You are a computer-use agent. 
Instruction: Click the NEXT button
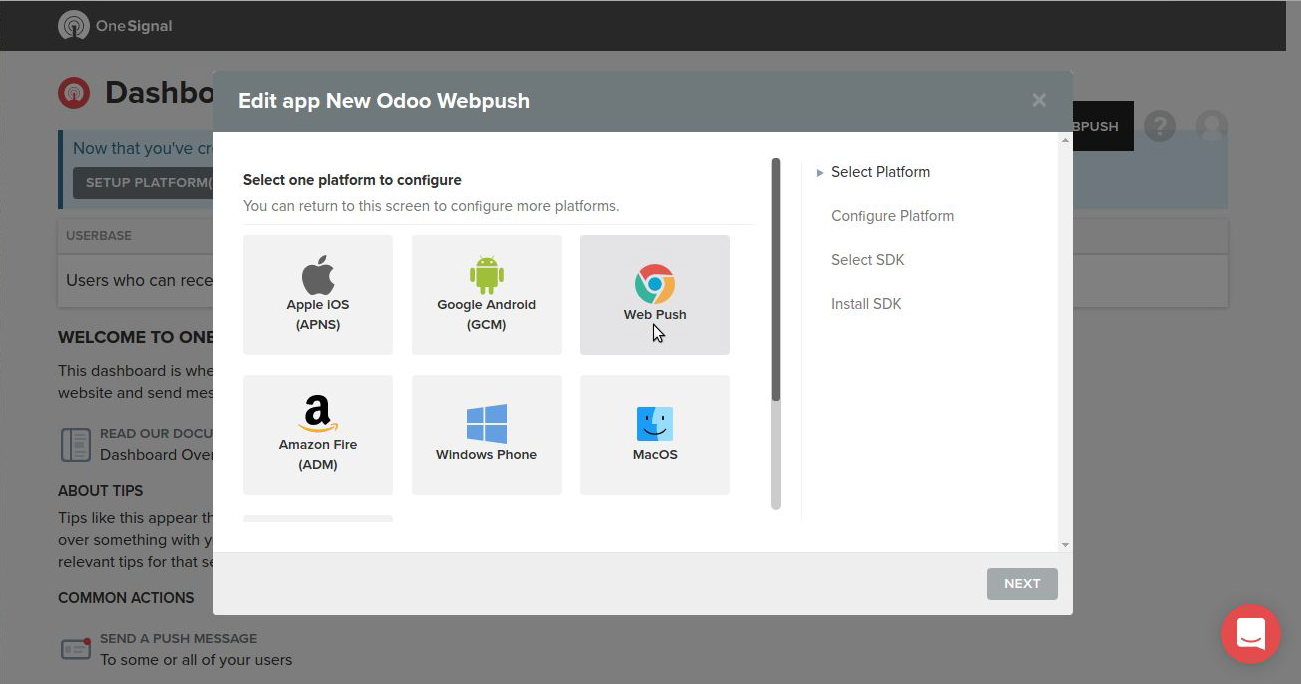pos(1022,584)
